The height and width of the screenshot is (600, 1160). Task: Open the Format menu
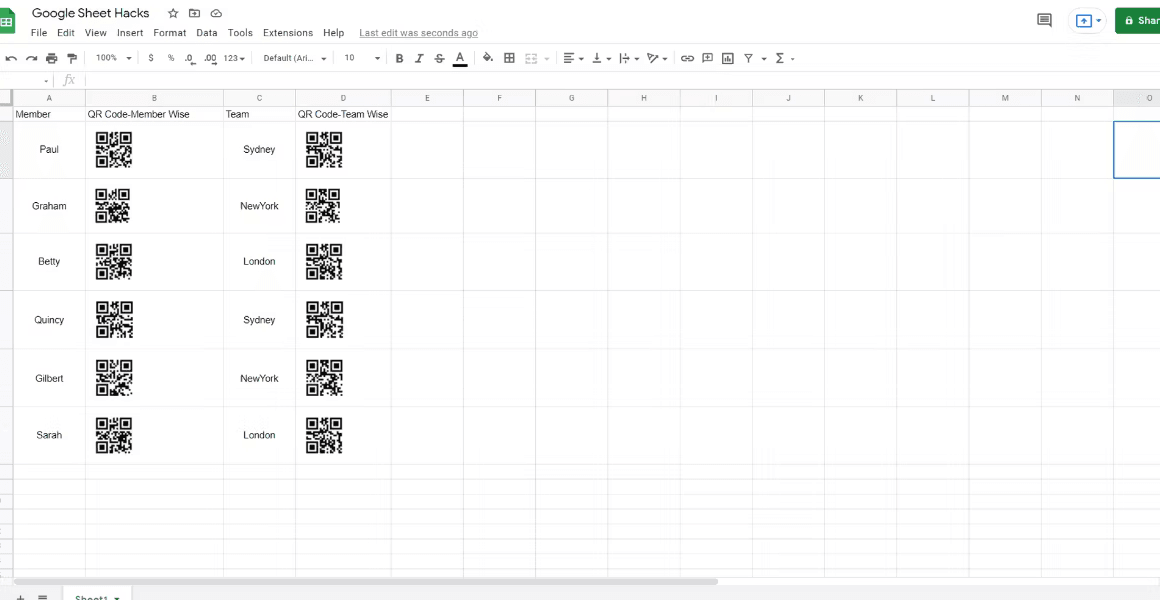click(x=170, y=33)
